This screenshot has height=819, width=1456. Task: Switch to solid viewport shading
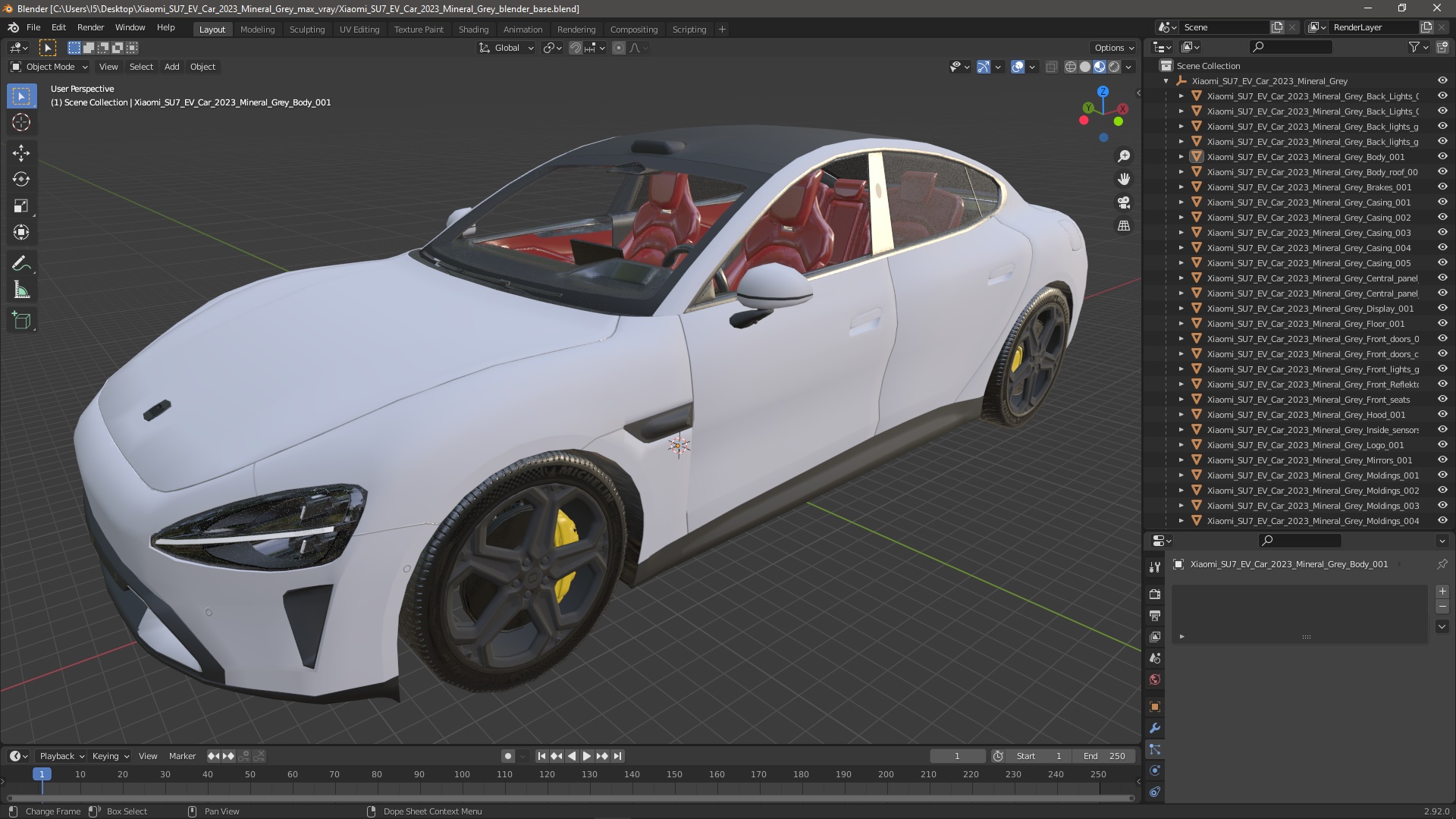1085,67
